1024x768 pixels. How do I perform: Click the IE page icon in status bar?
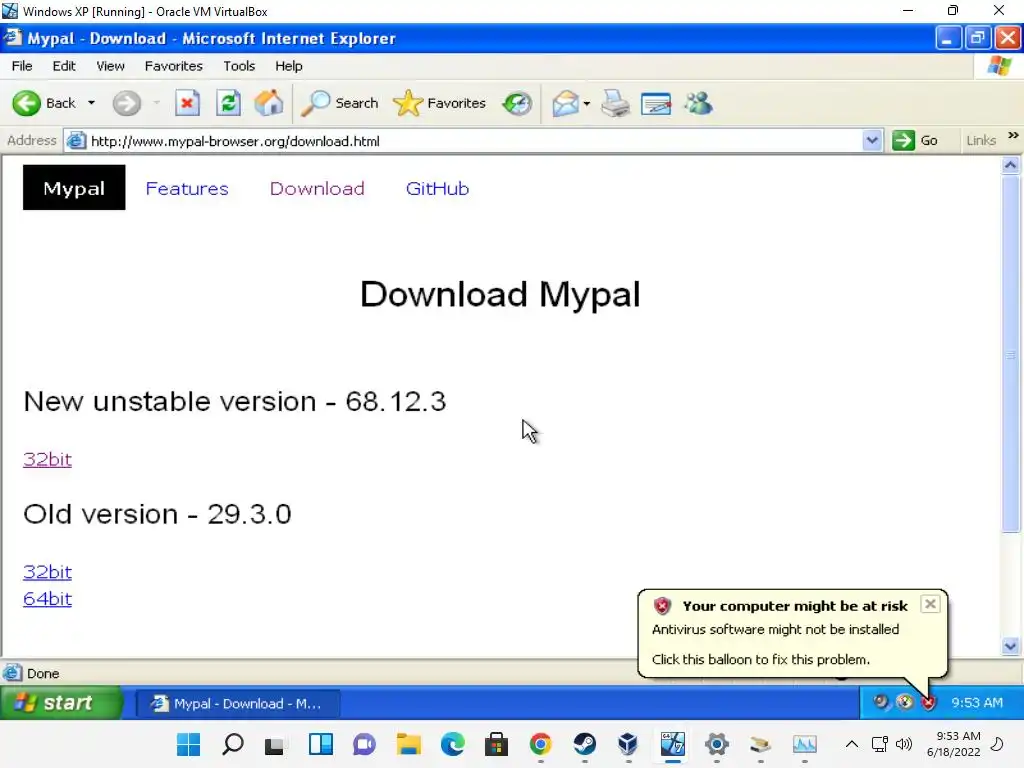click(x=12, y=673)
